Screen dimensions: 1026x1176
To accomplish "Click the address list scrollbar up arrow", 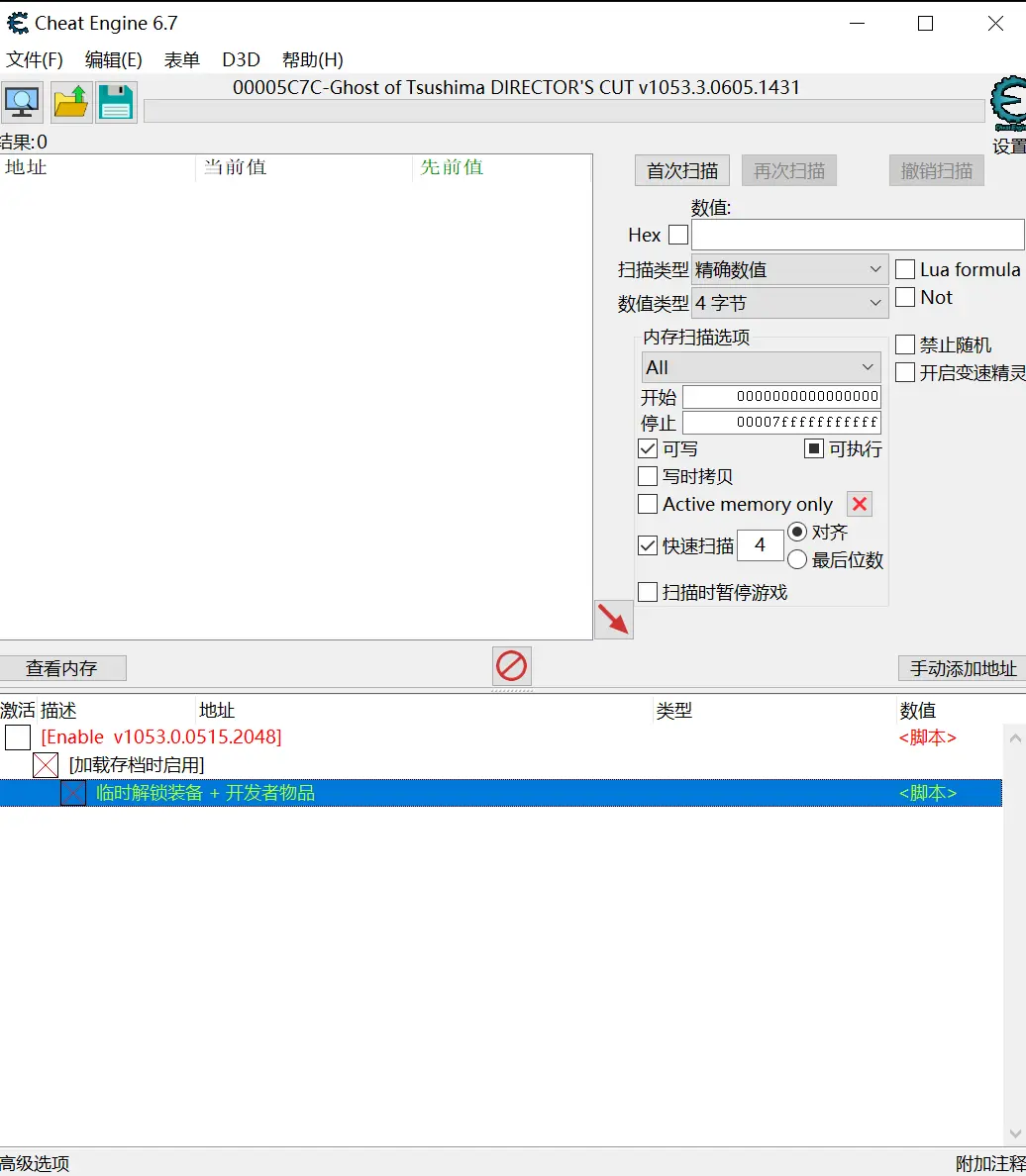I will pos(1015,738).
